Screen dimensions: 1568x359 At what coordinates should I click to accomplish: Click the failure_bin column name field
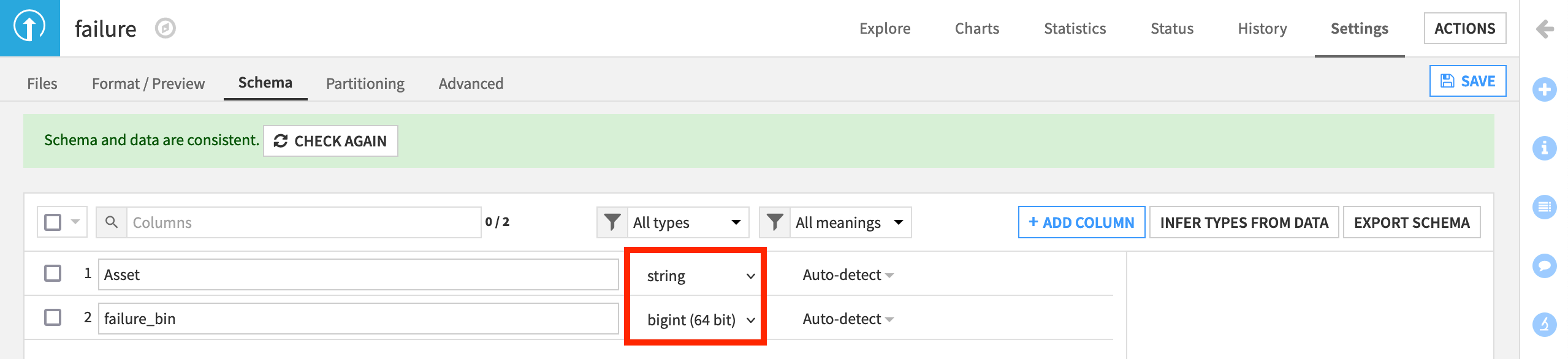(358, 319)
